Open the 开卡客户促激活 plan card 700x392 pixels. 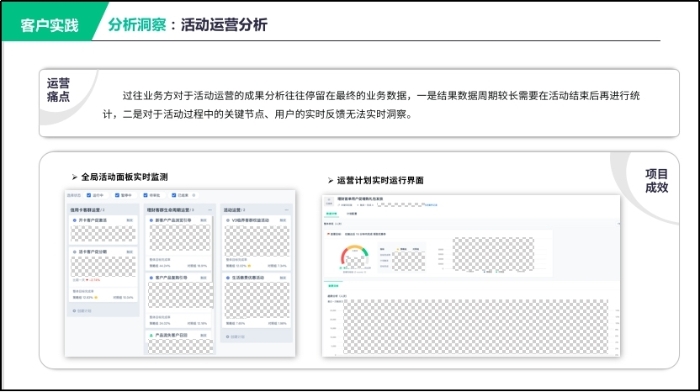pos(103,230)
